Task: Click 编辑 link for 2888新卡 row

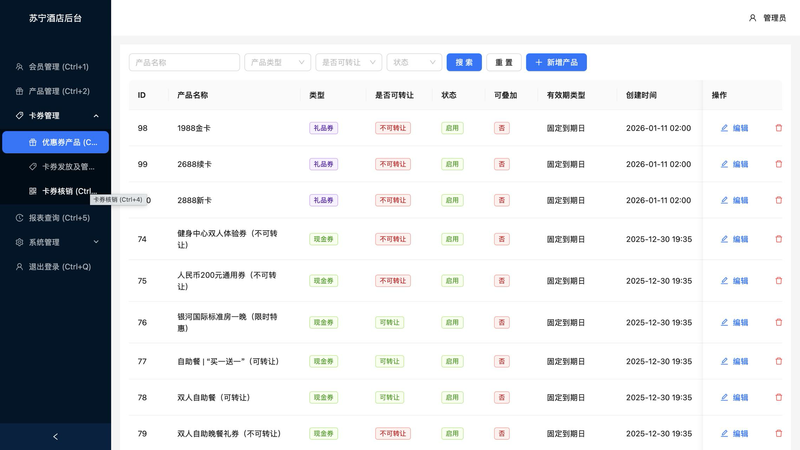Action: point(734,200)
